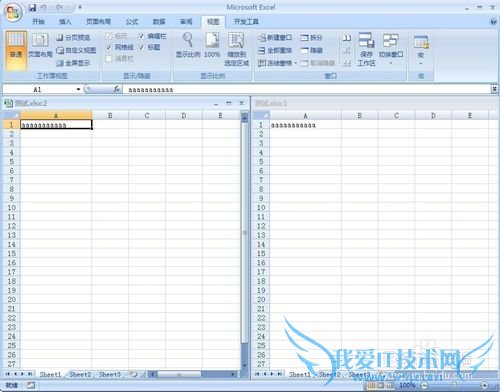Click last-sheet navigation arrow in right window

(280, 374)
